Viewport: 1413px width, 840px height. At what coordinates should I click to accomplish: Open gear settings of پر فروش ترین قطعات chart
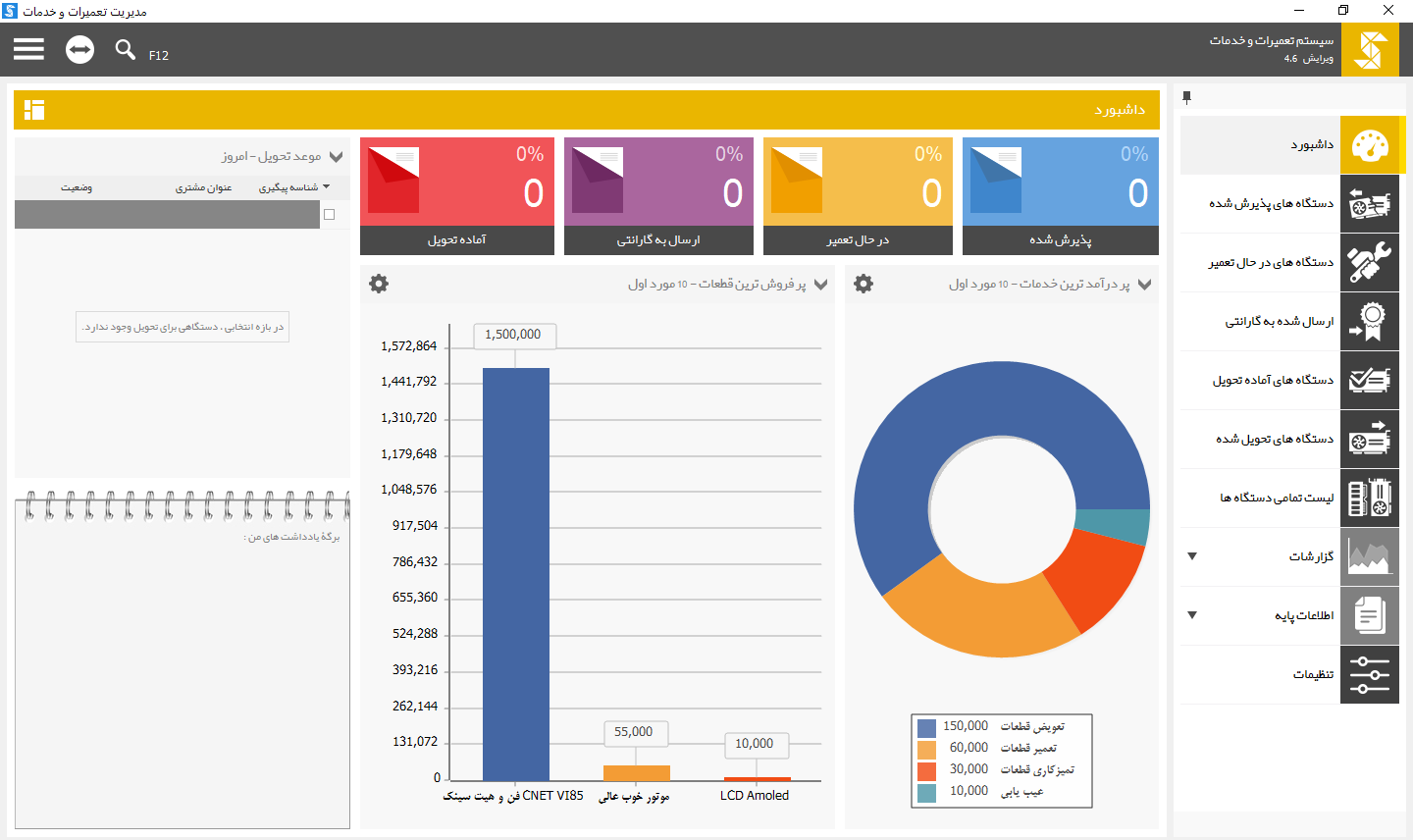click(379, 284)
